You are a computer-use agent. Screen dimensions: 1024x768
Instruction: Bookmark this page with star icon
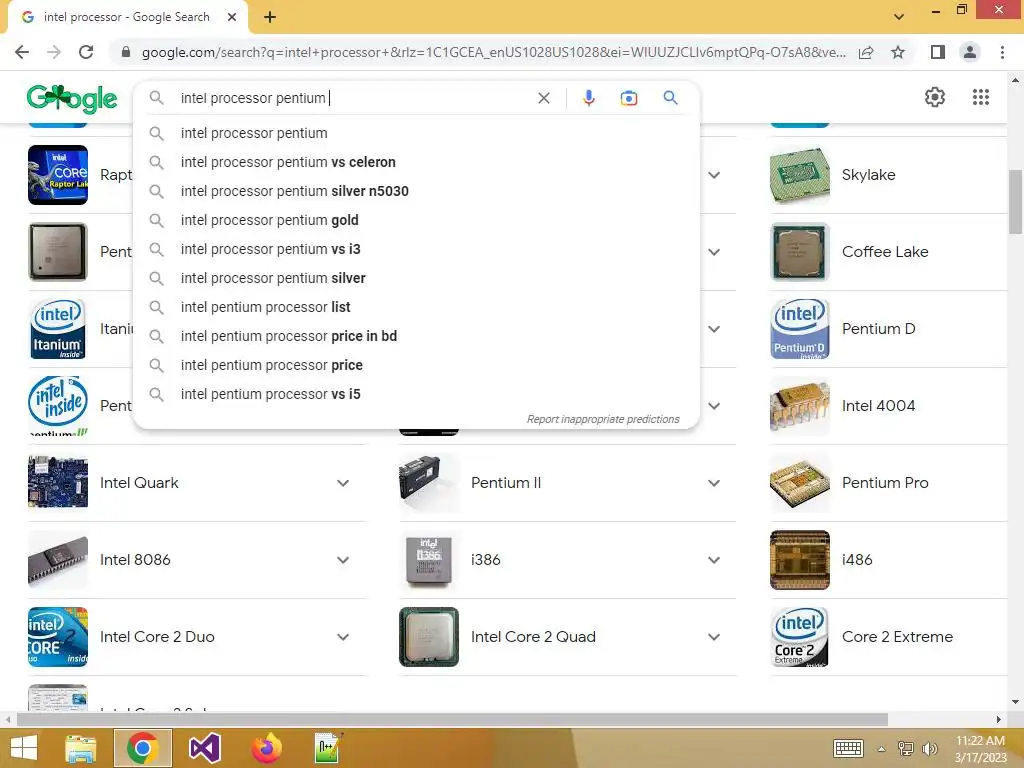click(x=898, y=52)
